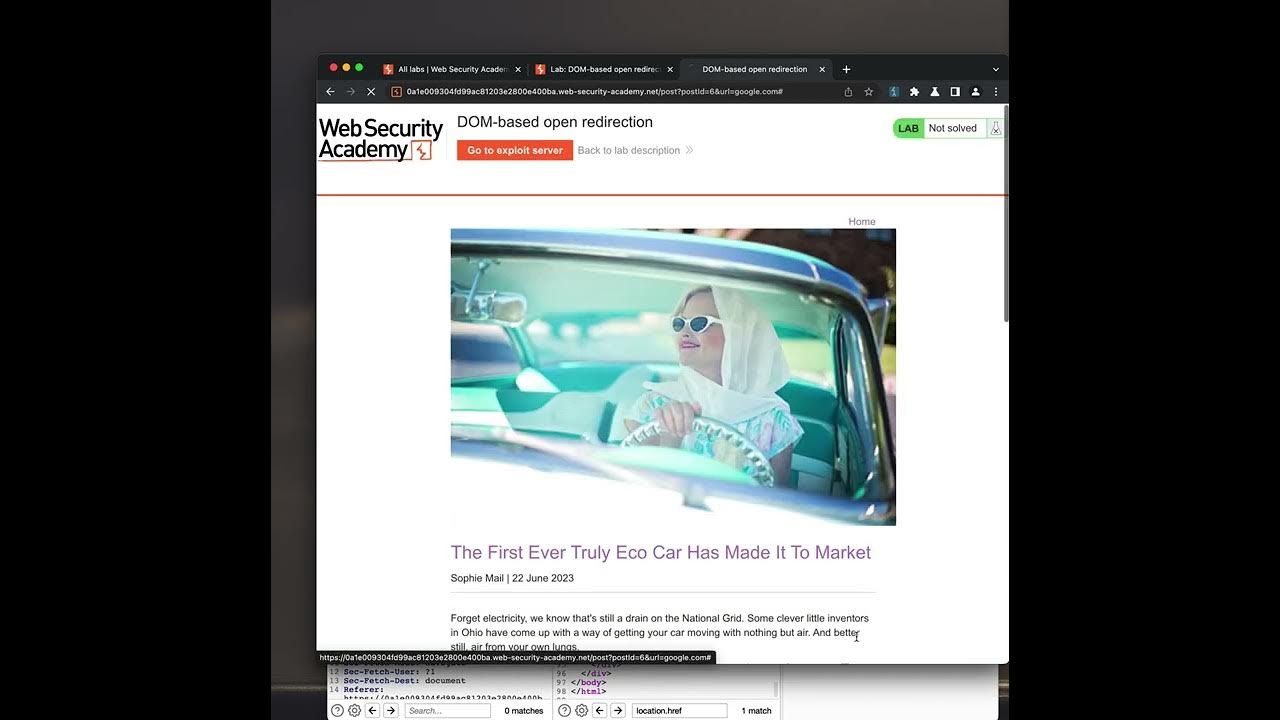Open the blue extension icon in toolbar

[894, 91]
